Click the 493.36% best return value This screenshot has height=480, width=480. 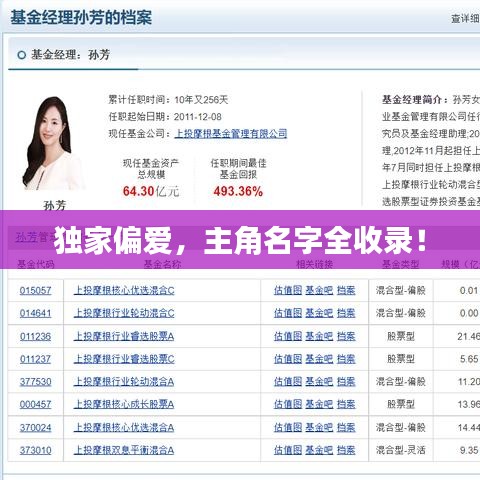pos(238,191)
